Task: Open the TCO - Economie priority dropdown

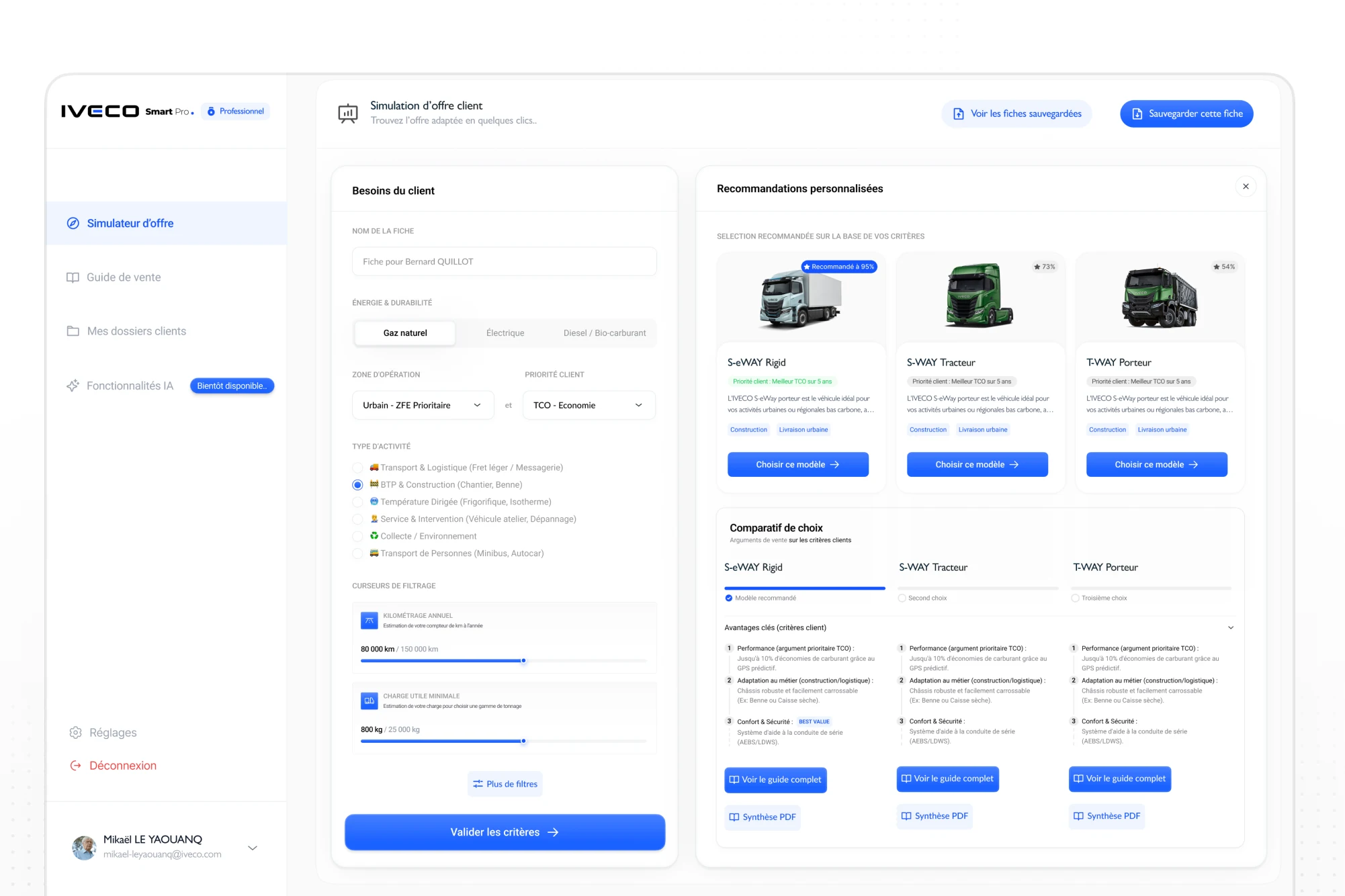Action: tap(588, 405)
